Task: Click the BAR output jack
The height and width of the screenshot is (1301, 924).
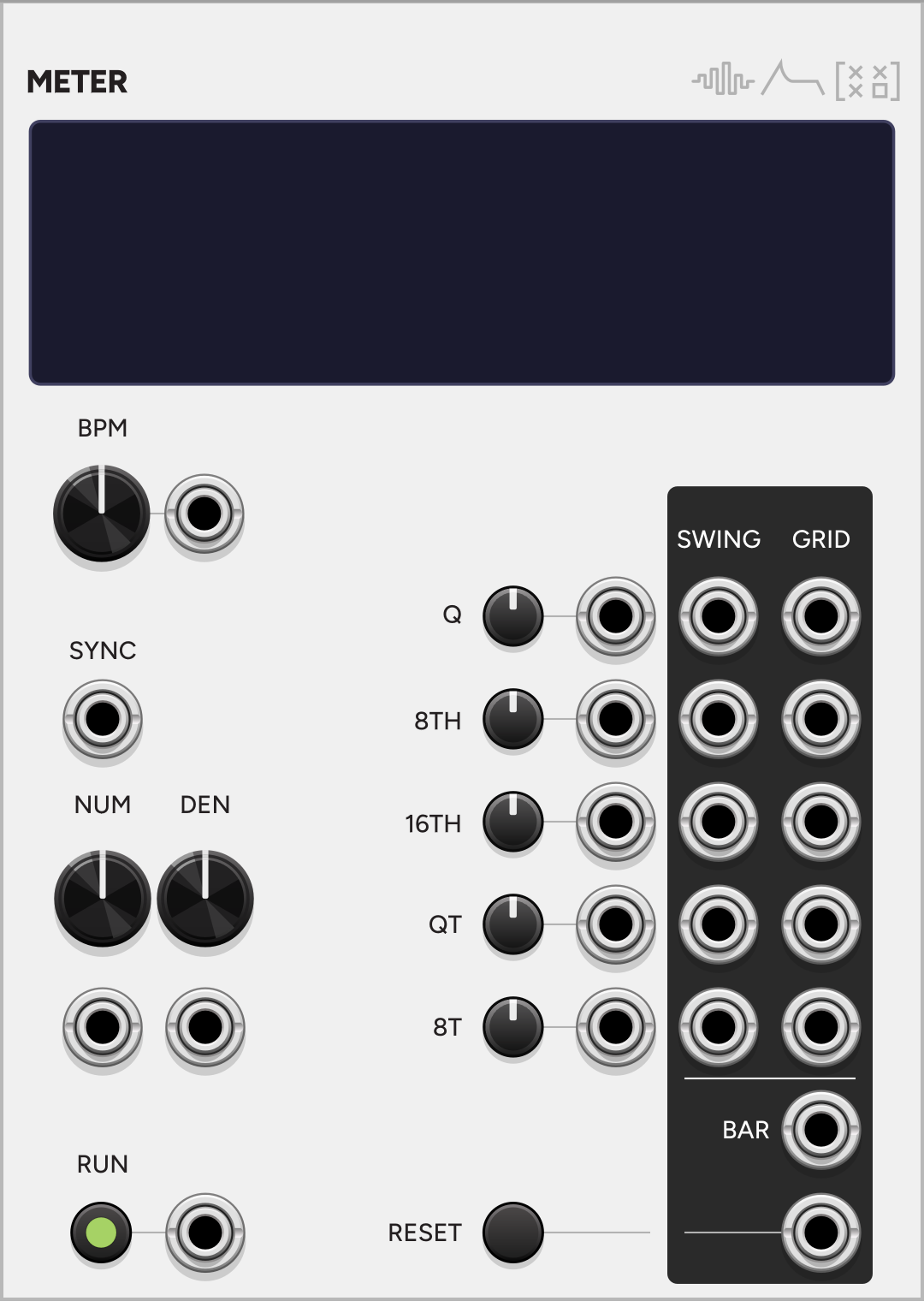Action: [x=821, y=1130]
